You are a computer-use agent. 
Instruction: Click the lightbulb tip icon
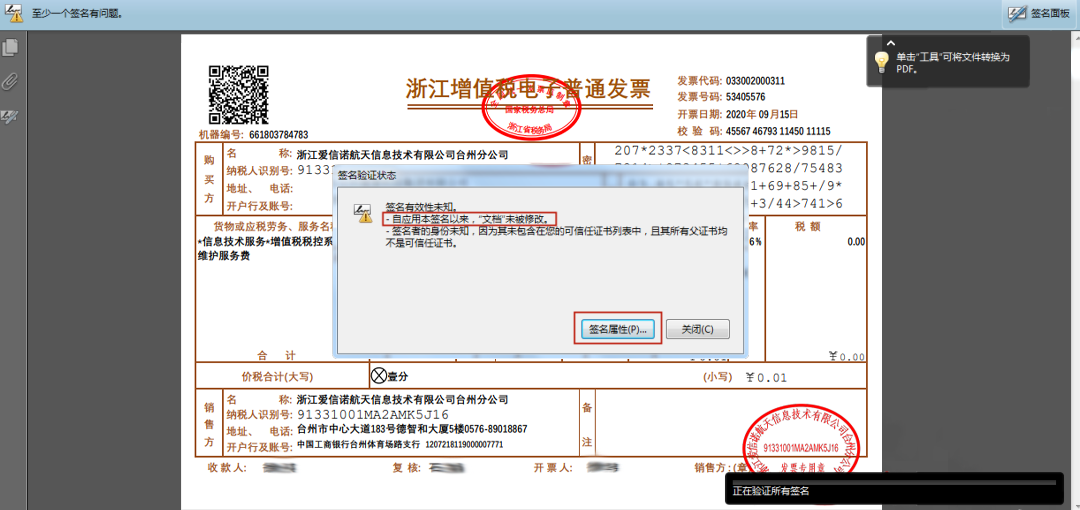pos(882,63)
